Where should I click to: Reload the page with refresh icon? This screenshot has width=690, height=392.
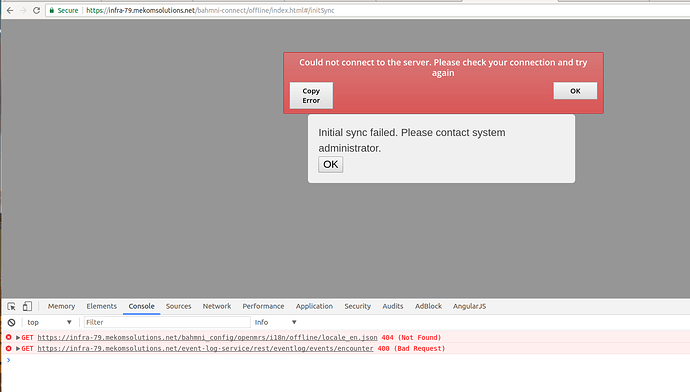tap(37, 10)
